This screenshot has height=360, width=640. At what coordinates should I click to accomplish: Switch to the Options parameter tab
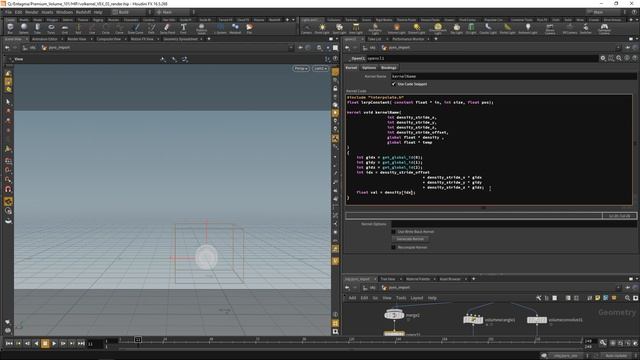pos(369,67)
